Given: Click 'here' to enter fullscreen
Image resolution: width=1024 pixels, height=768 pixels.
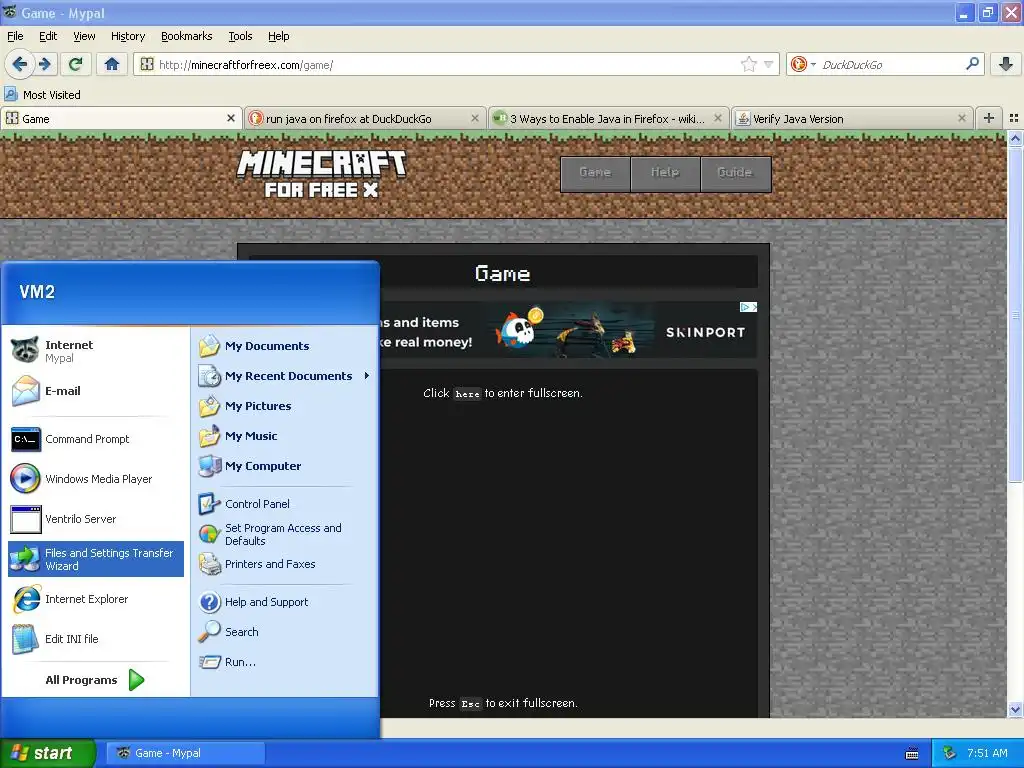Looking at the screenshot, I should 467,394.
